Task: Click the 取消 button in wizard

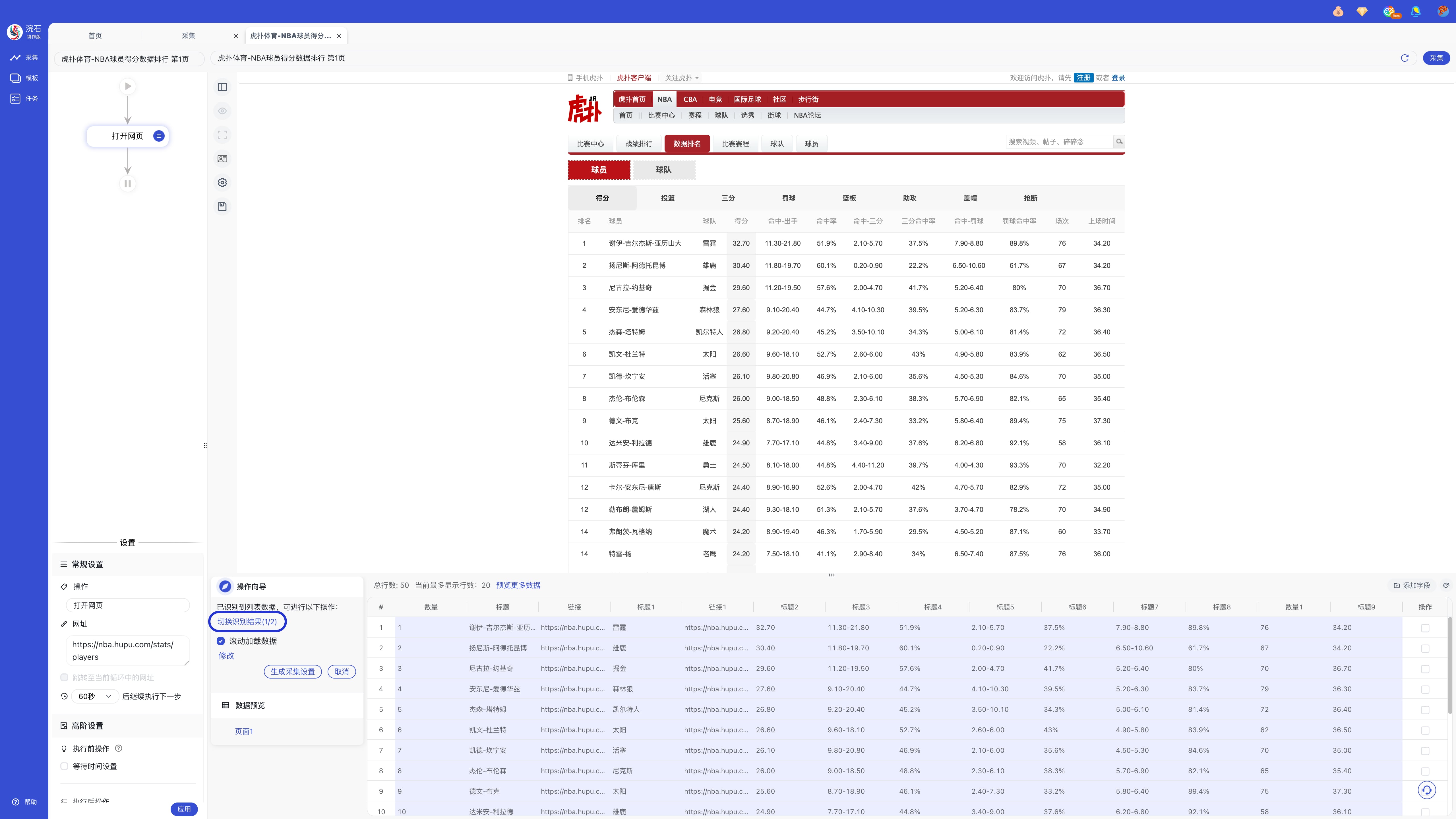Action: 341,671
